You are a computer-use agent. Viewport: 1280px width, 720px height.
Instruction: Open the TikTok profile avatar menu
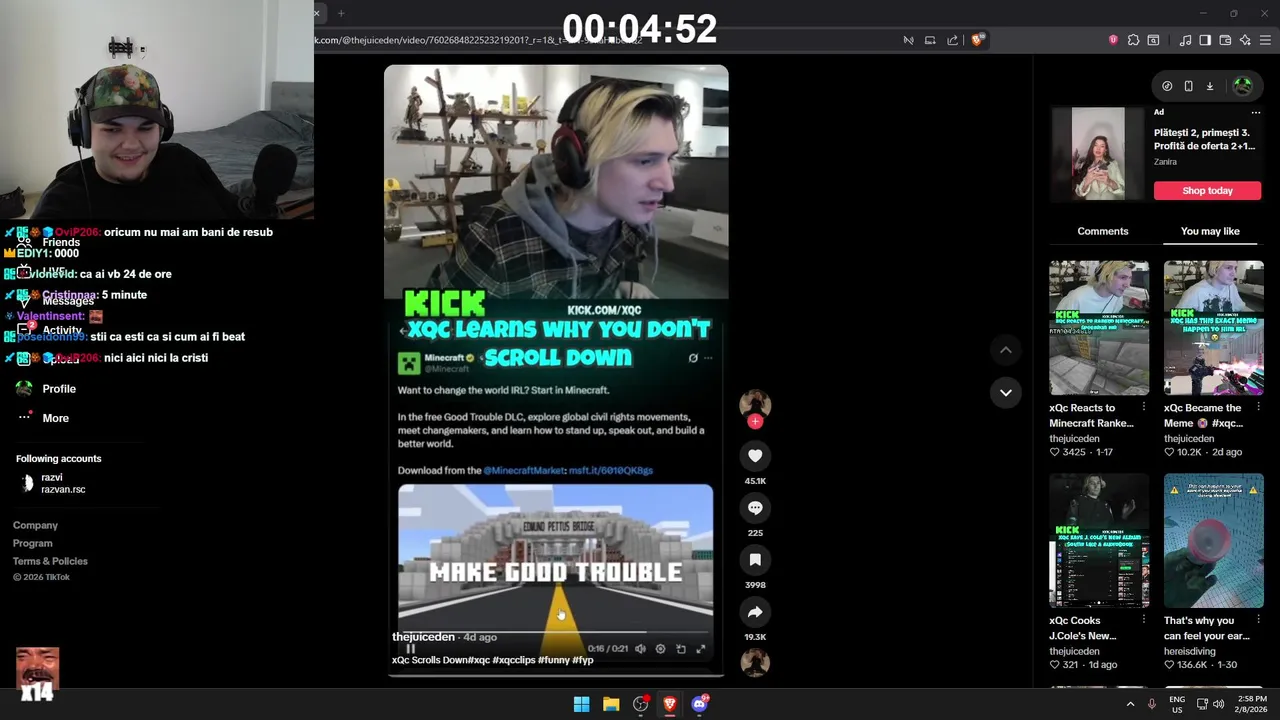1243,86
